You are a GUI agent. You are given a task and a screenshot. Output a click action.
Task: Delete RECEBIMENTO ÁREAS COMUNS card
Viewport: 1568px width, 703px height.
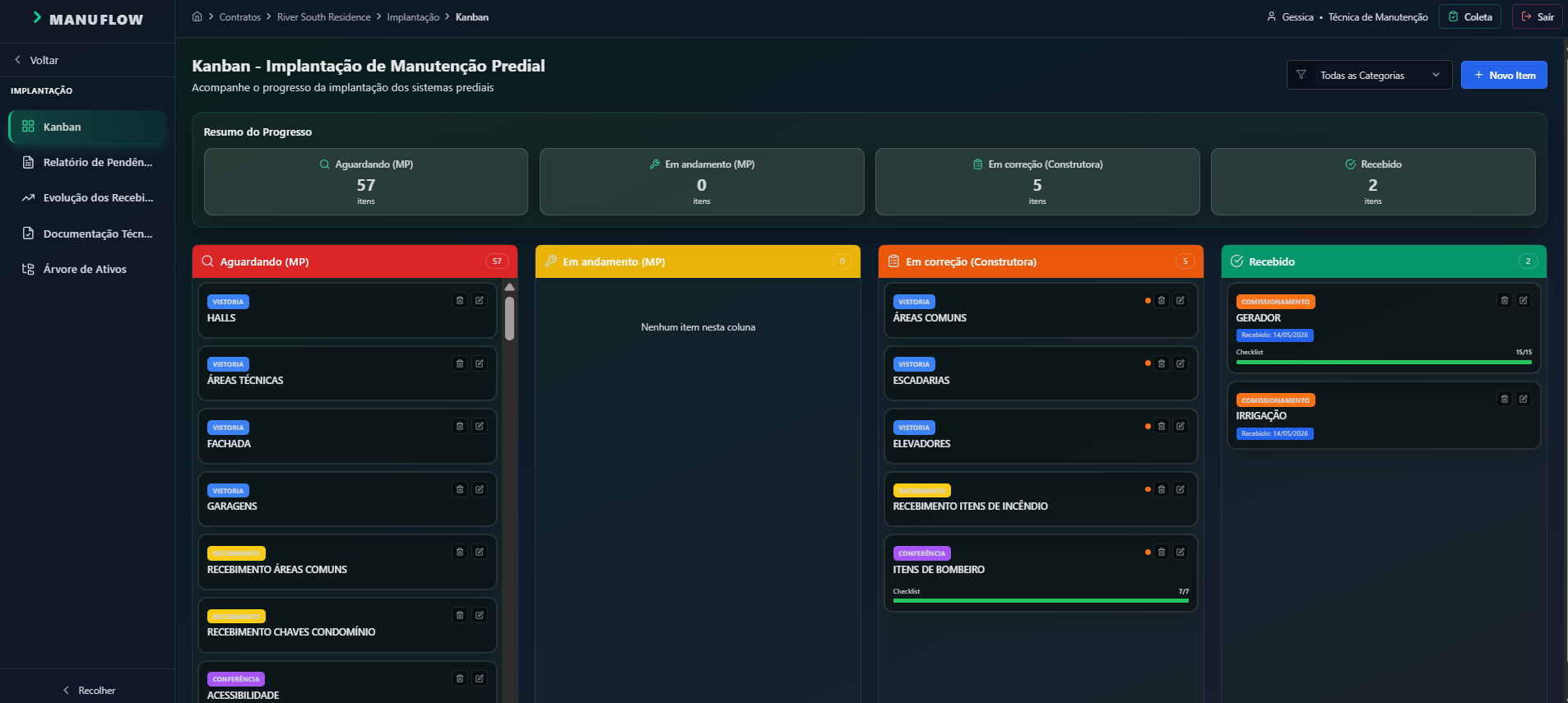click(460, 552)
